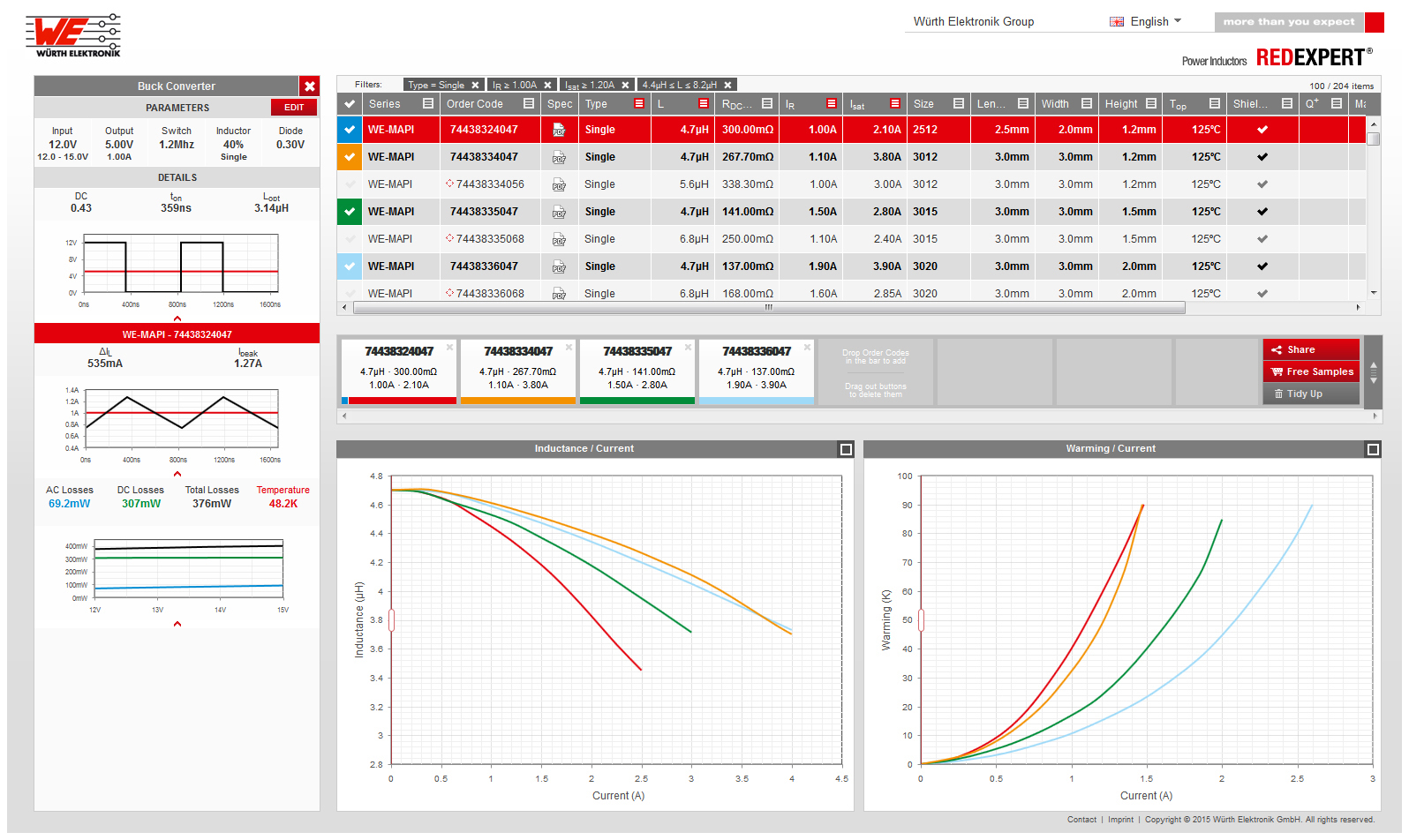Open PDF datasheet for 74438334056
1409x840 pixels.
[559, 185]
